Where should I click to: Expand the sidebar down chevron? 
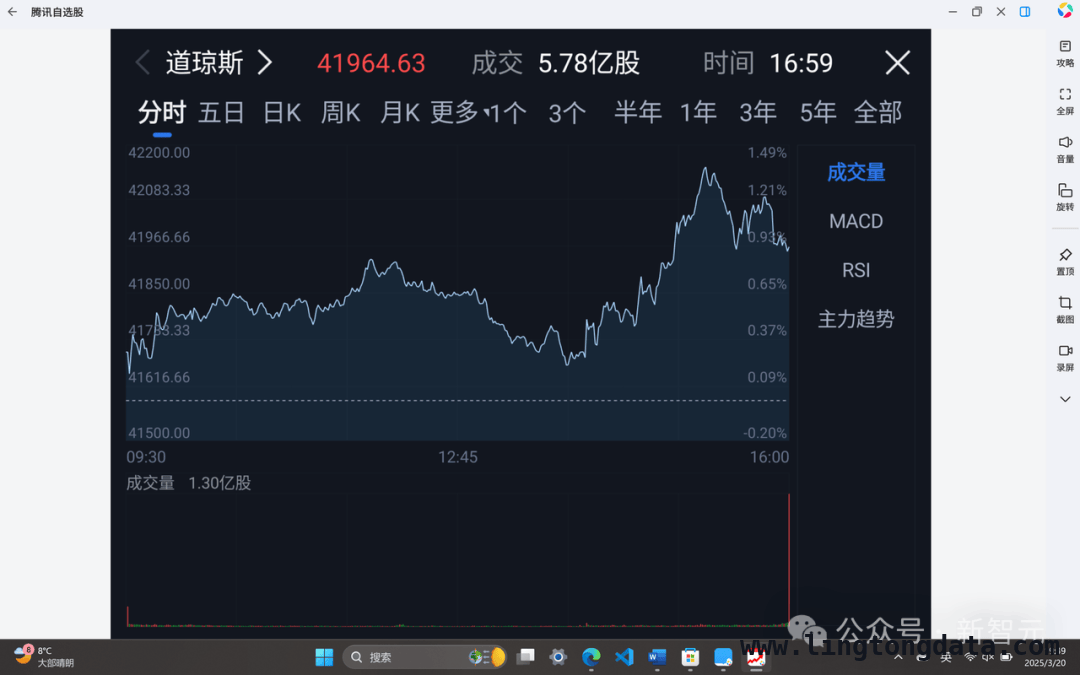click(x=1065, y=399)
